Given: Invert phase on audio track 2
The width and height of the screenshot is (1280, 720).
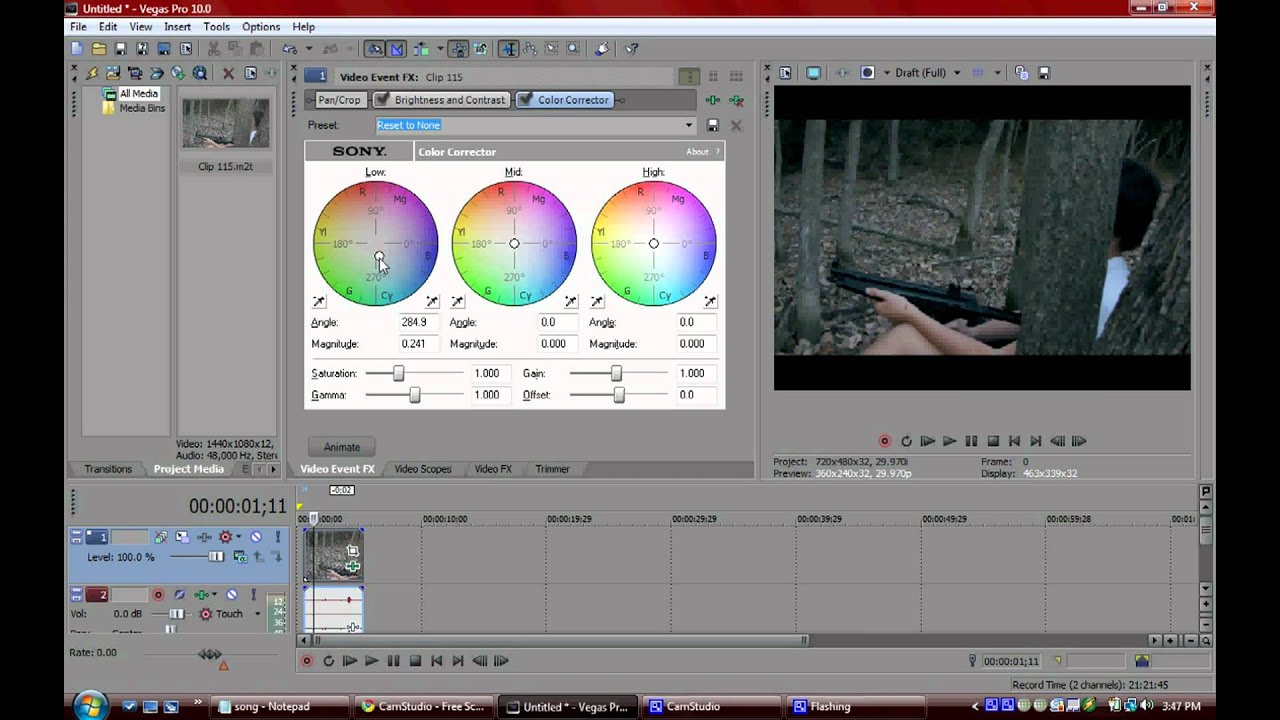Looking at the screenshot, I should tap(180, 595).
